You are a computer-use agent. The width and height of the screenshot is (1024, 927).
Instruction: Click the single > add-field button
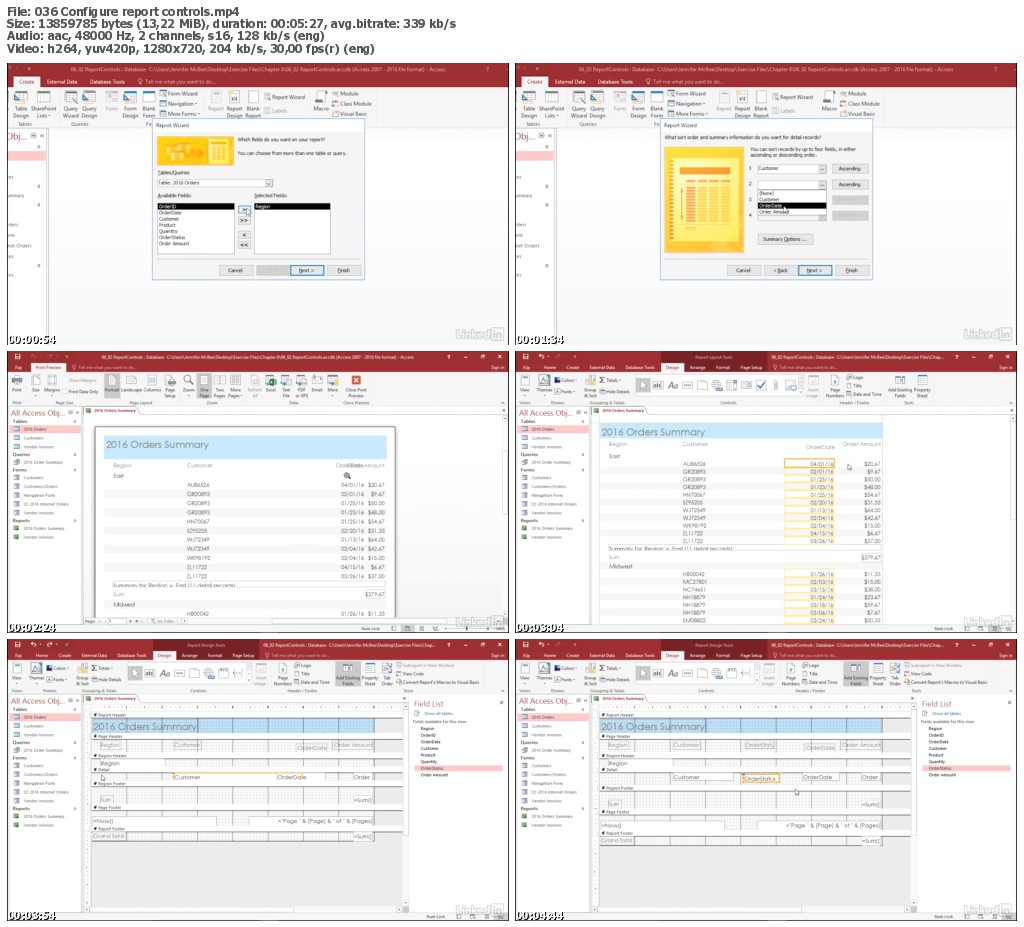tap(244, 210)
